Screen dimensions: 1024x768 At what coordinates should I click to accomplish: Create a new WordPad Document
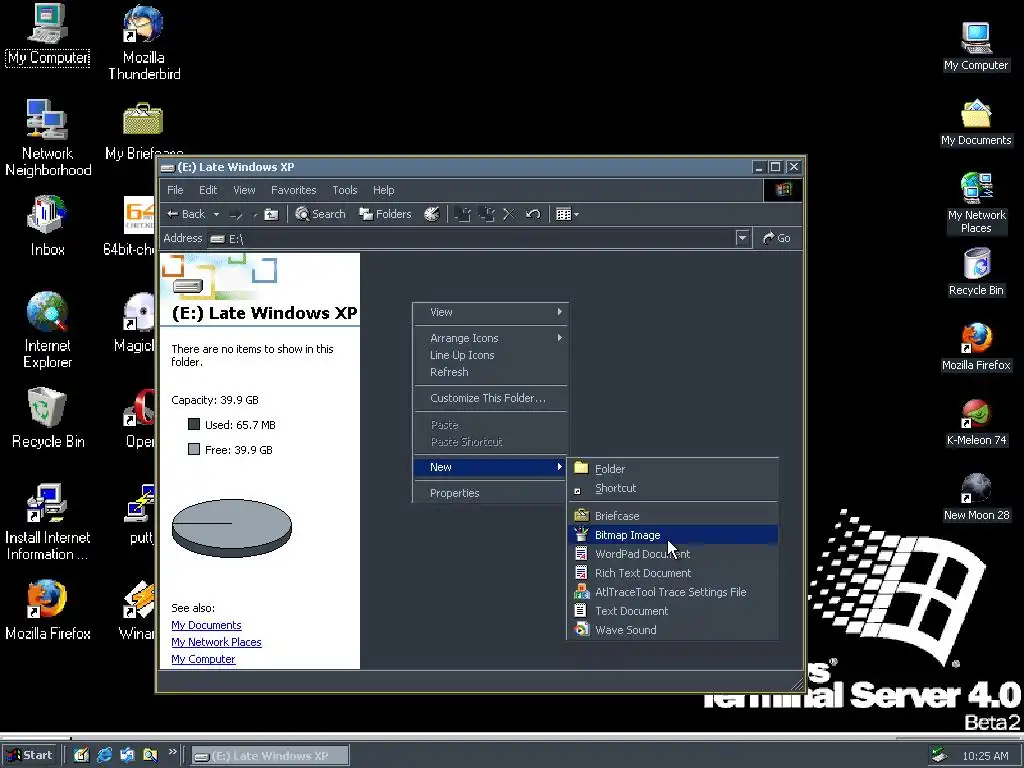tap(673, 554)
